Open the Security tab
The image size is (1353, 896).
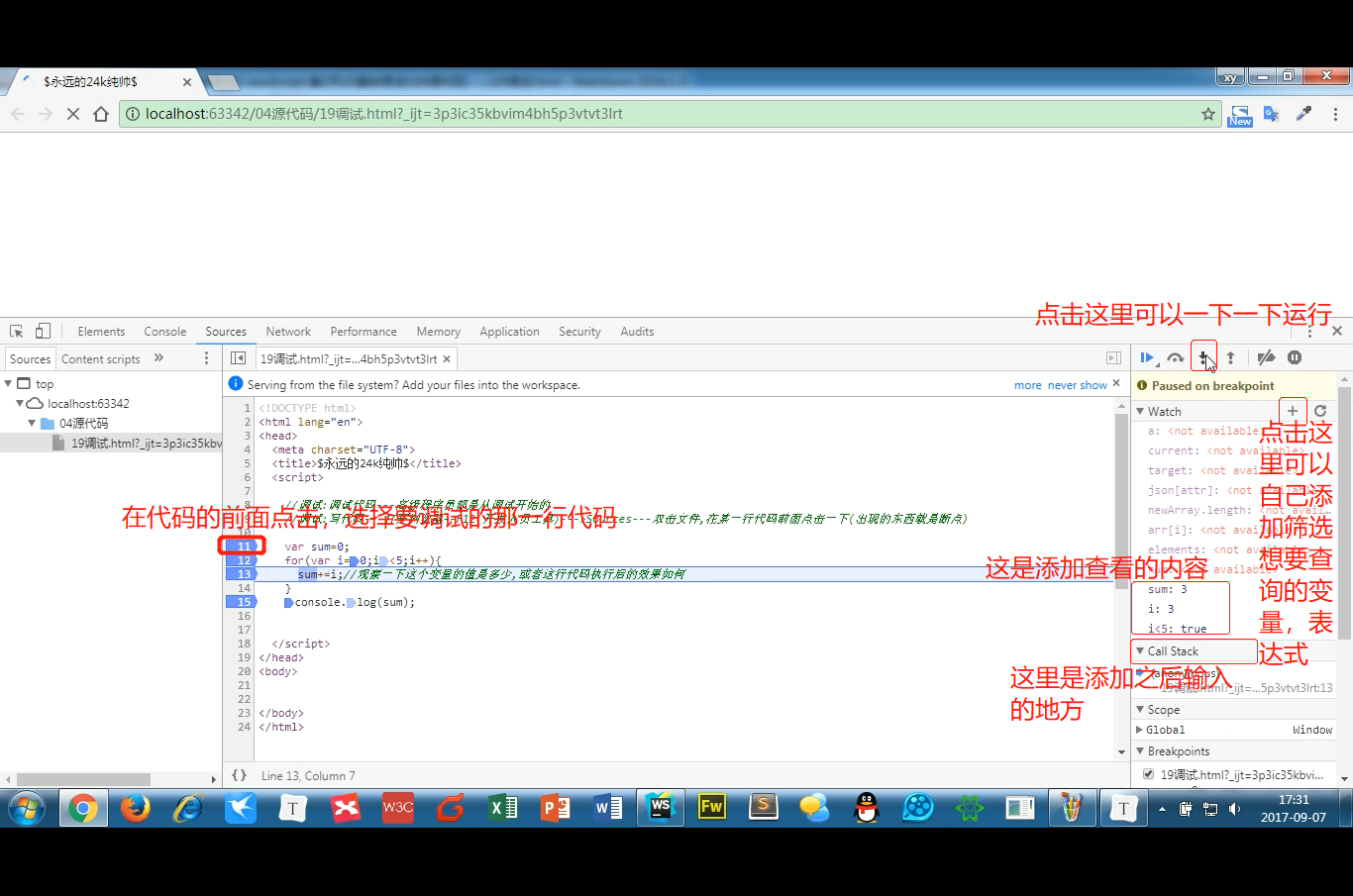579,332
